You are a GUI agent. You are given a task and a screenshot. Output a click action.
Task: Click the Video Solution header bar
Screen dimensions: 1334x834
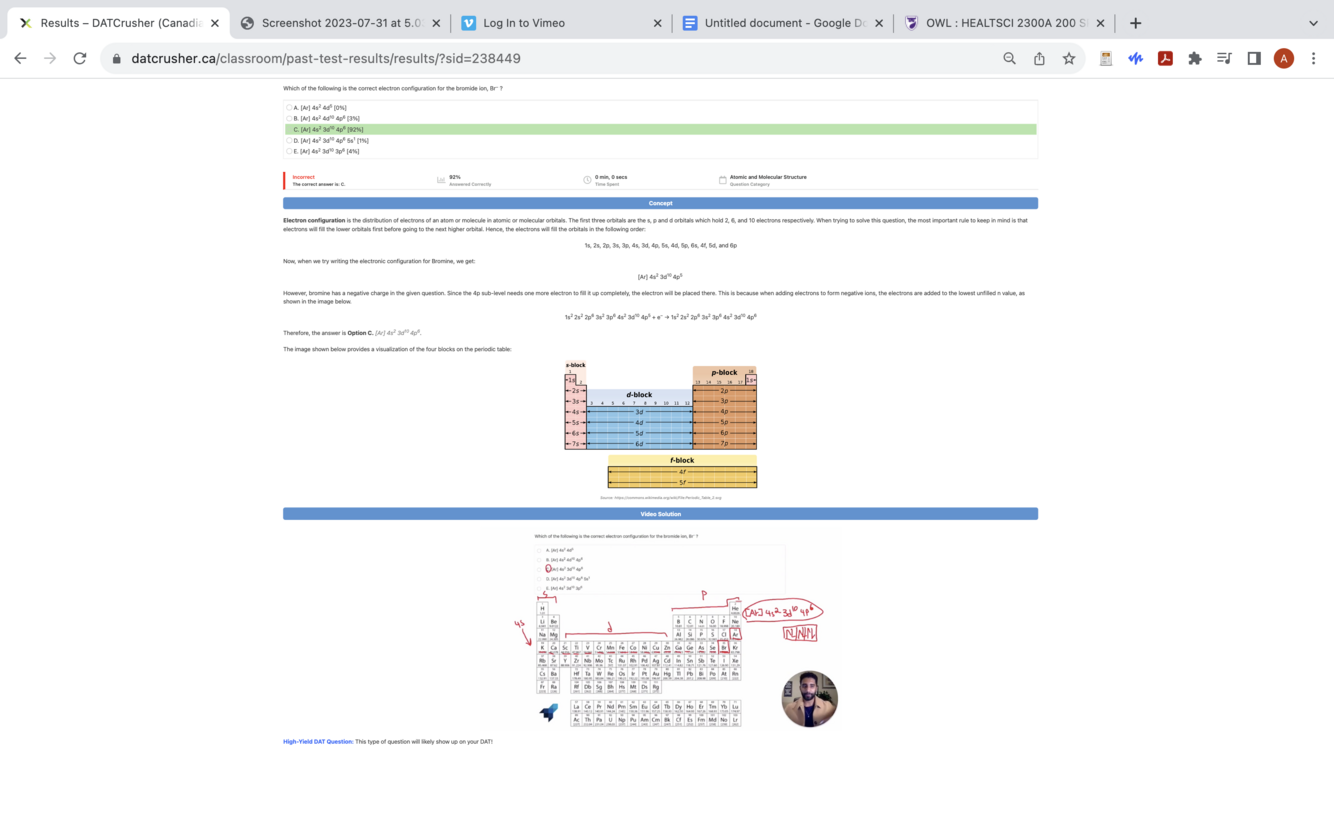[x=660, y=514]
